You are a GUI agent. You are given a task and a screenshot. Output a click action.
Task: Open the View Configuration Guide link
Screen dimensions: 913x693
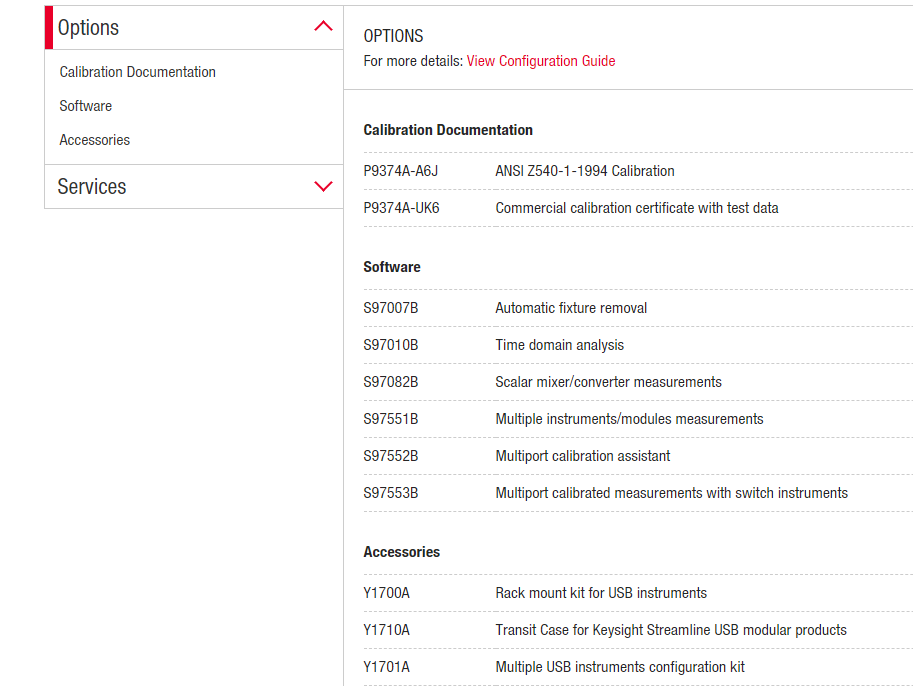540,61
